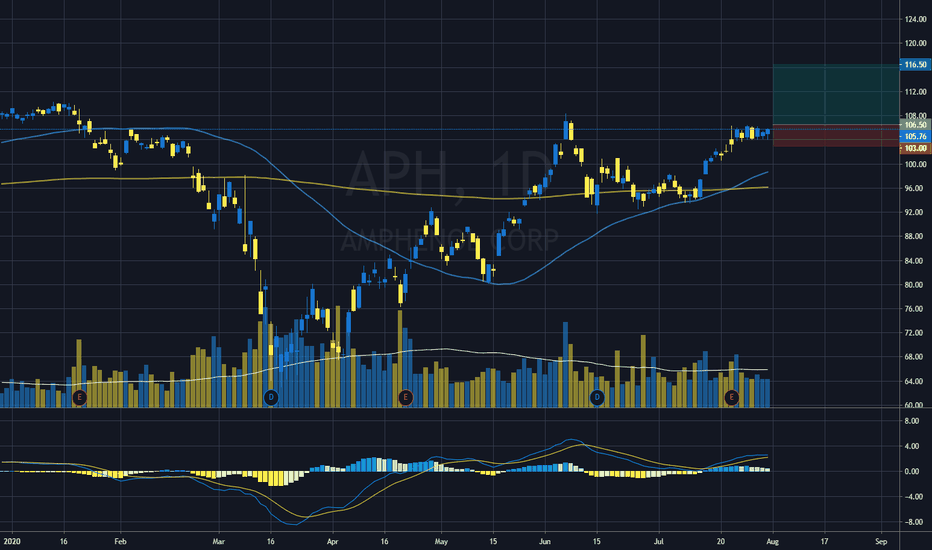
Task: Select the 103.00 stop price label
Action: click(915, 148)
